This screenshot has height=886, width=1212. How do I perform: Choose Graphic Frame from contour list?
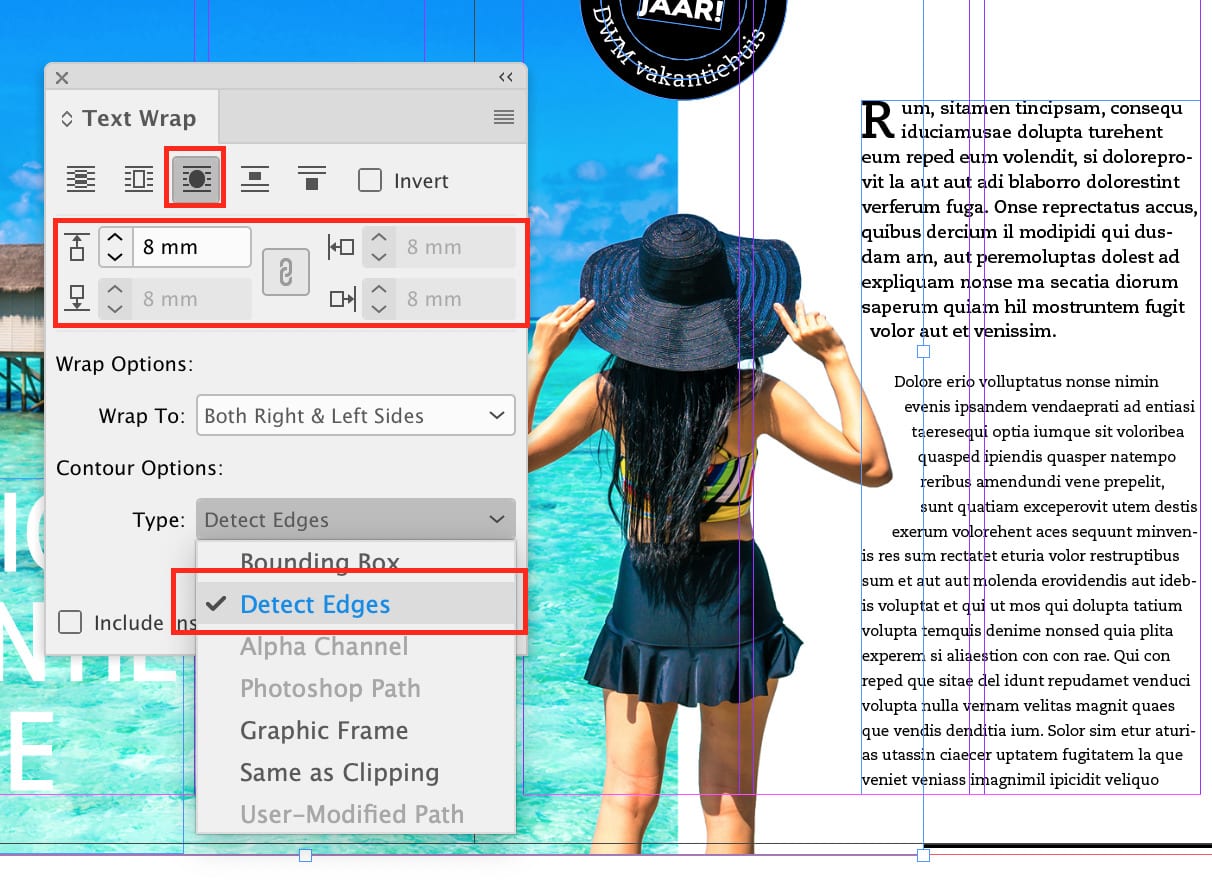coord(324,731)
